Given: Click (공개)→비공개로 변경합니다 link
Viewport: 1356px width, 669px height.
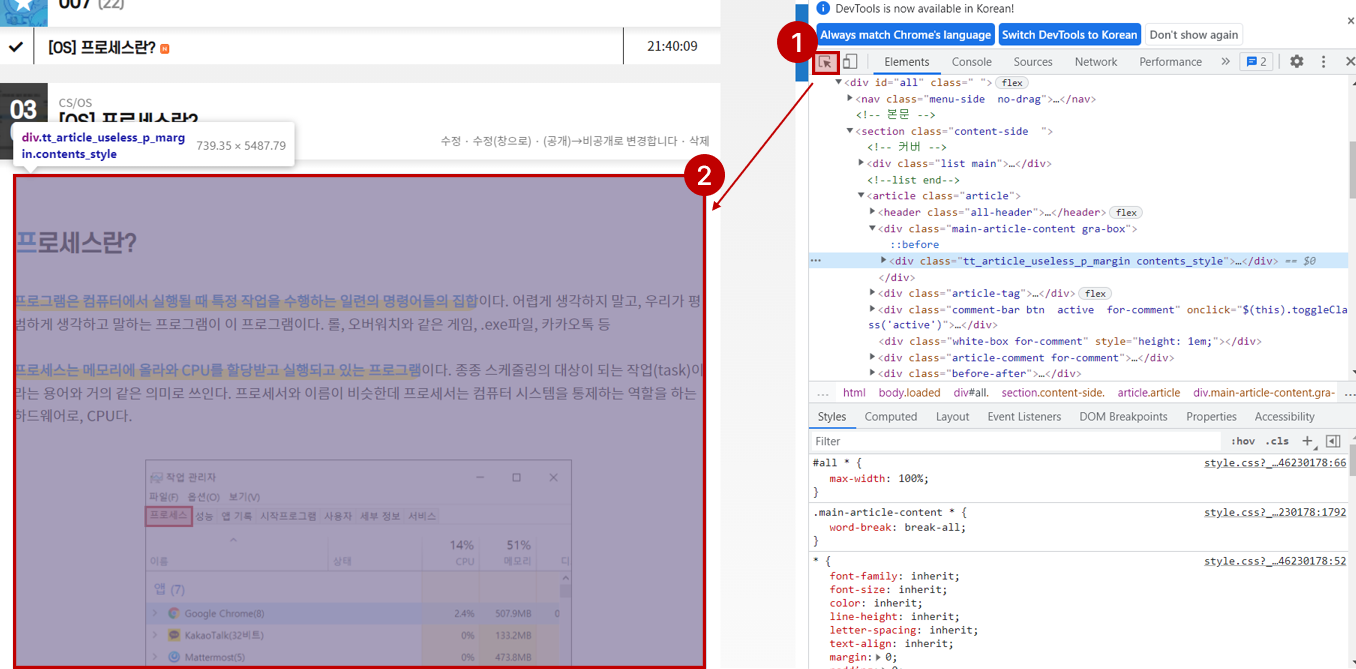Looking at the screenshot, I should [x=609, y=141].
